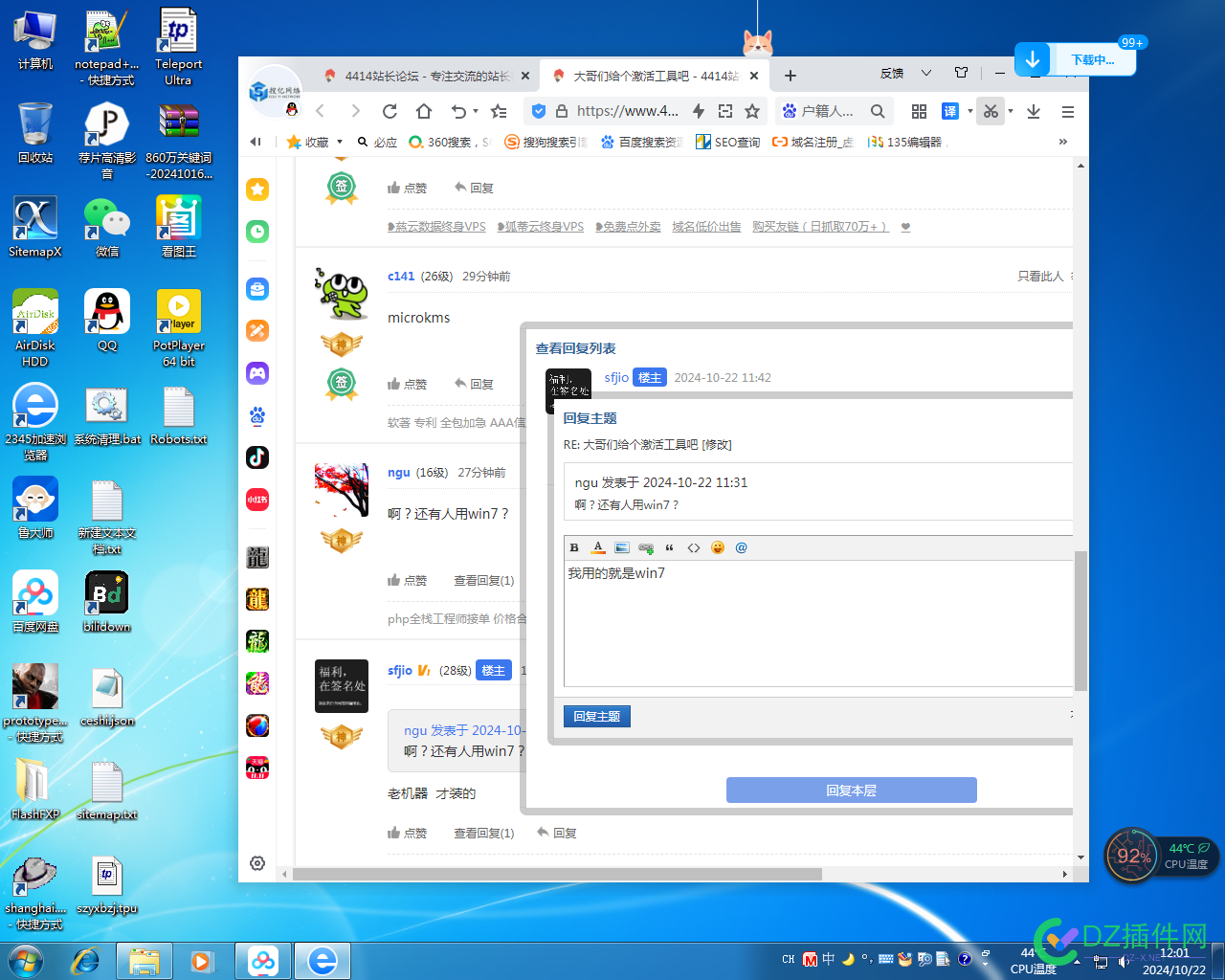Click the scissors screenshot tool icon

(991, 111)
